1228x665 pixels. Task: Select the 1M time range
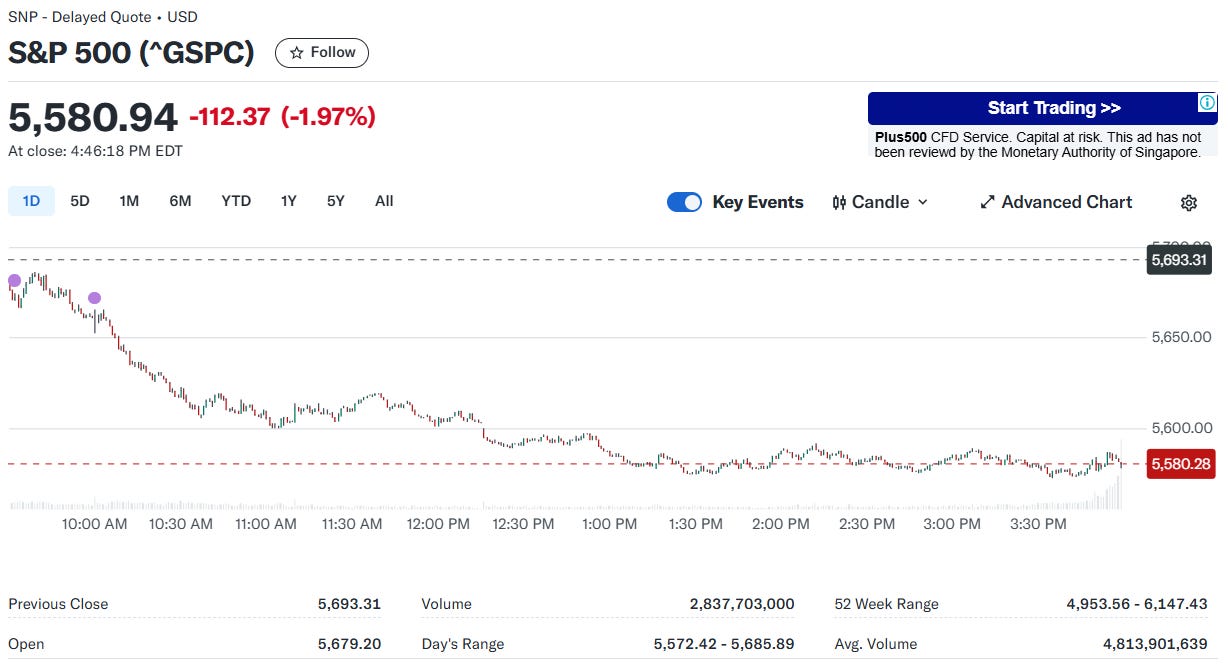click(x=129, y=201)
